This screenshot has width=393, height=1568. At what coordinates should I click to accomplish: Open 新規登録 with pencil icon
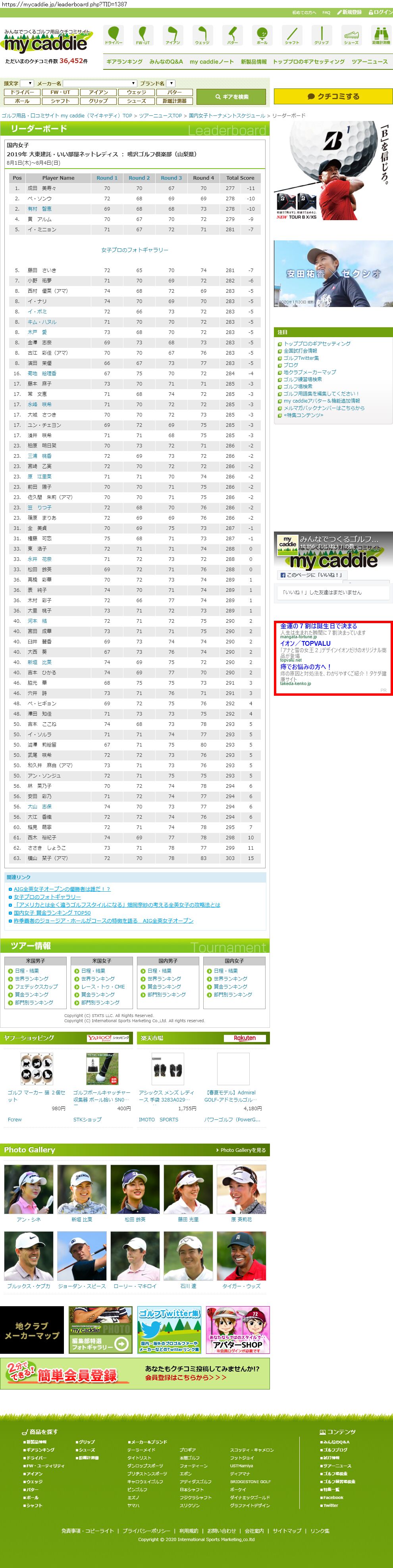[x=350, y=12]
